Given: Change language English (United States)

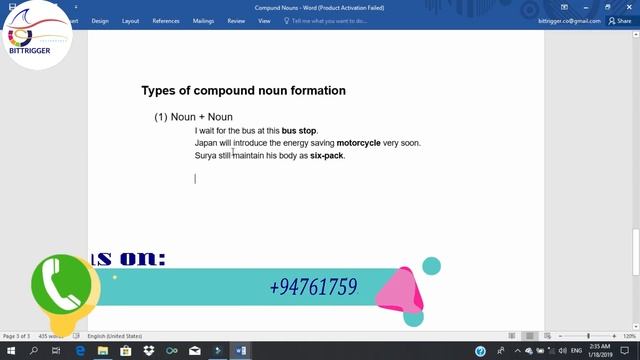Looking at the screenshot, I should (x=115, y=336).
